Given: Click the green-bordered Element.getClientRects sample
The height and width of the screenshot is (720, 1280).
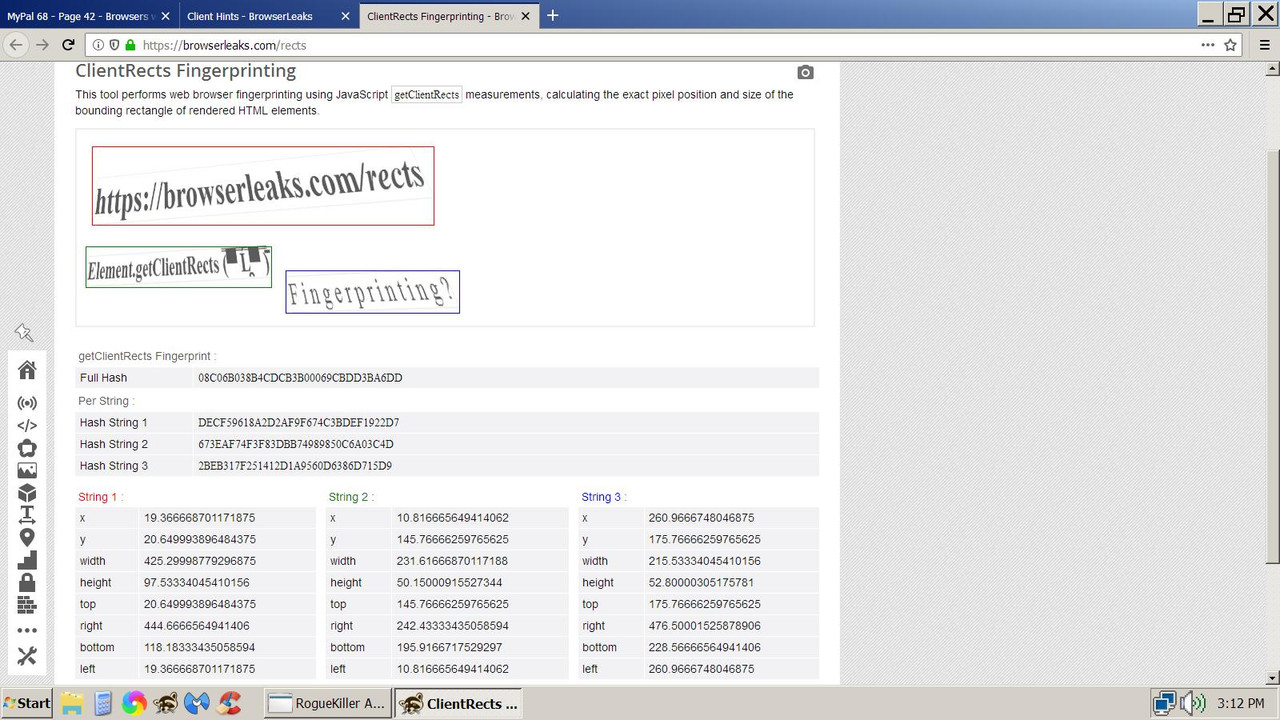Looking at the screenshot, I should (178, 267).
